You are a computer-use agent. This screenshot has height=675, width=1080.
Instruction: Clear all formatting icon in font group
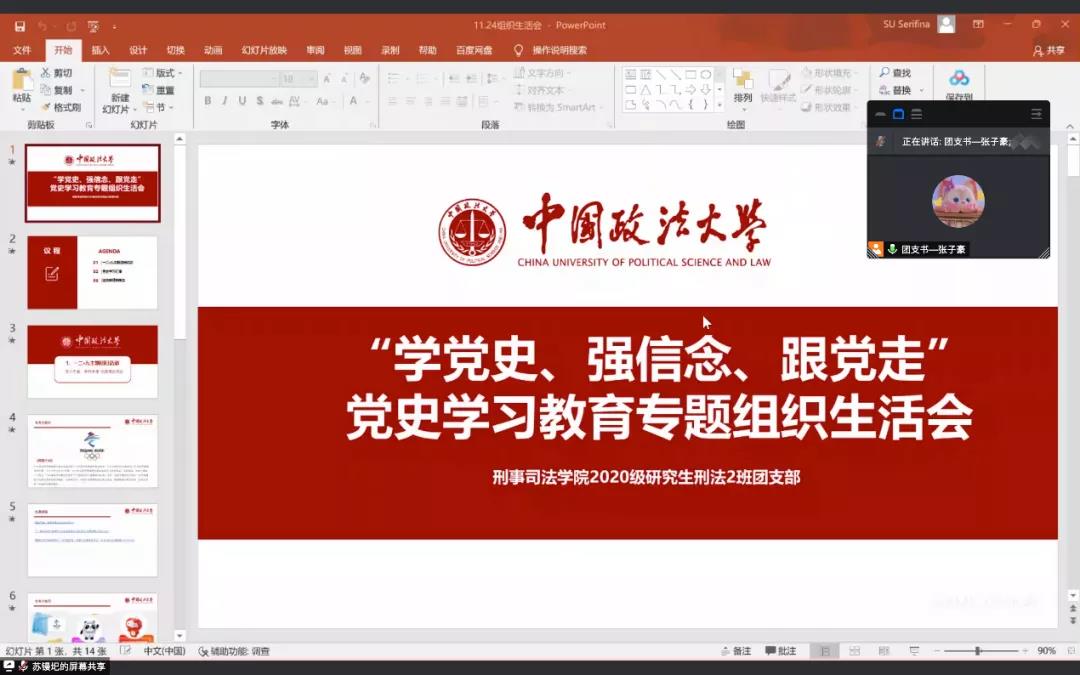tap(364, 79)
